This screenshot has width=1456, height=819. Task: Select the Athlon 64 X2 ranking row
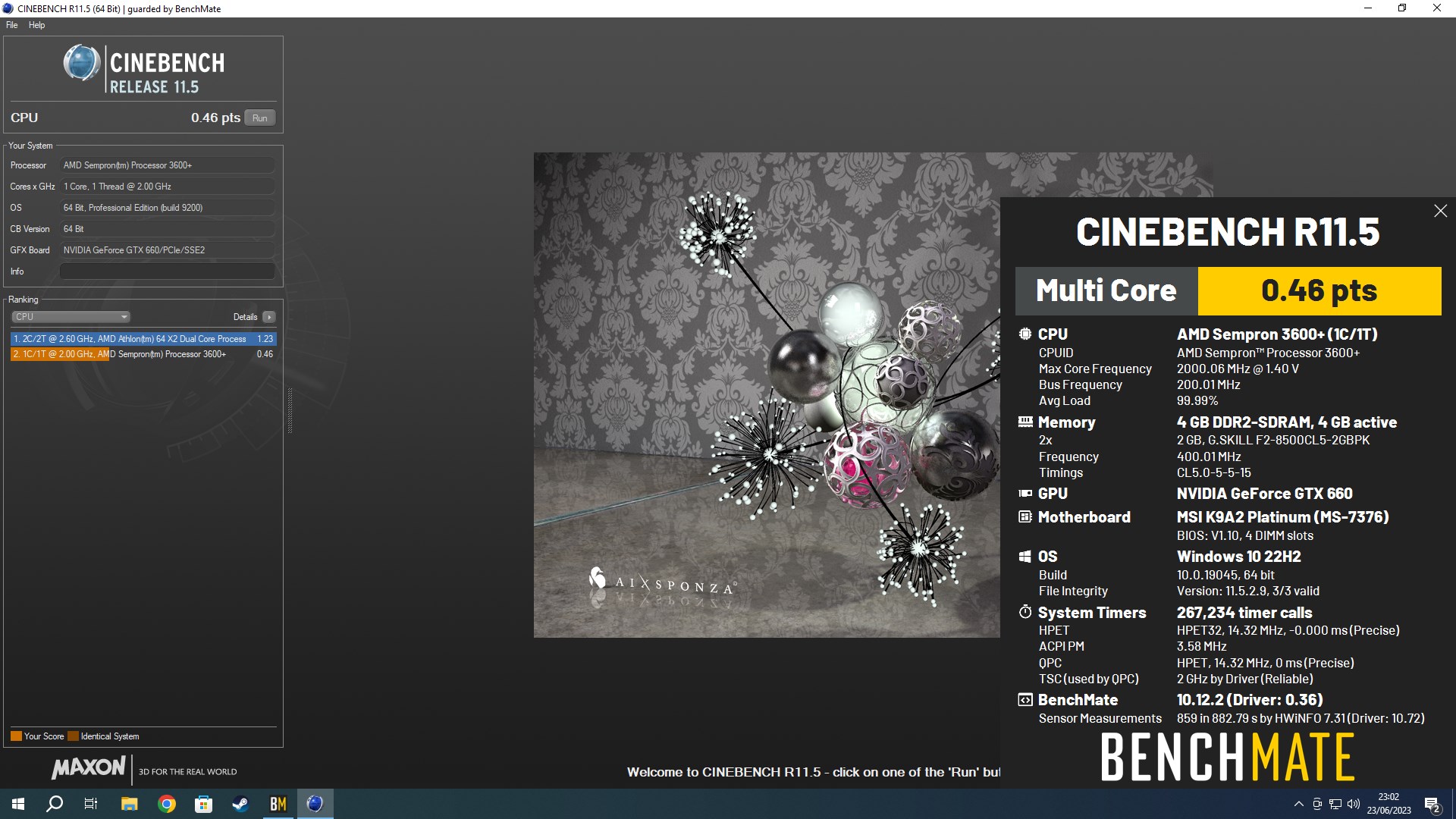143,339
